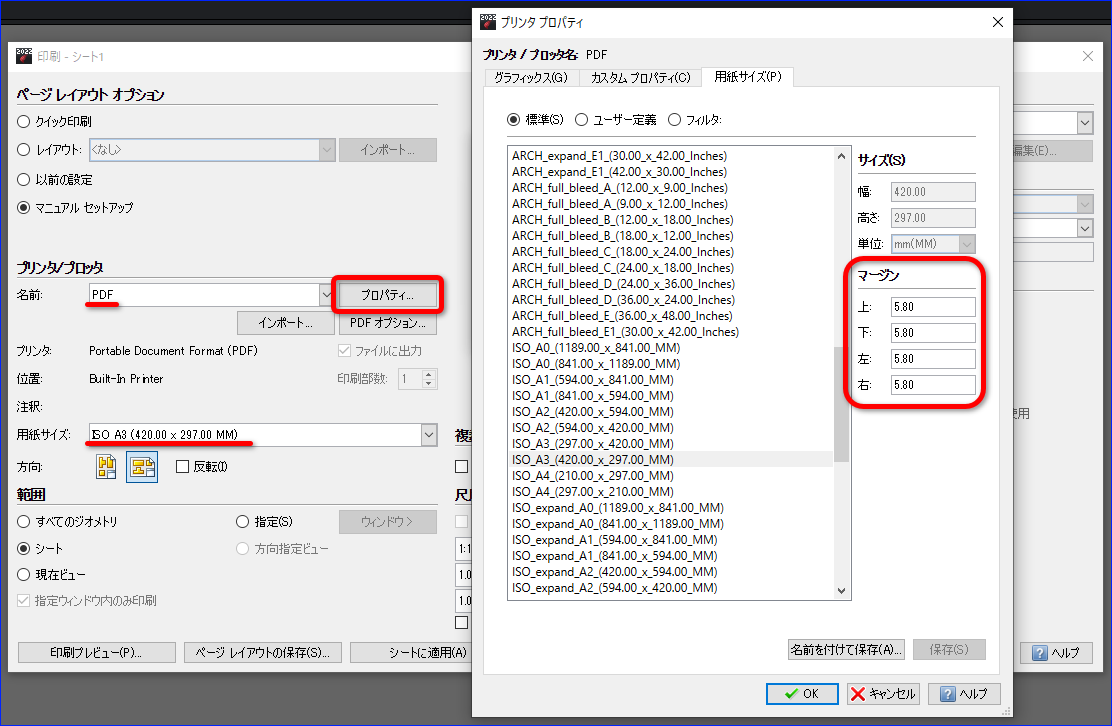The height and width of the screenshot is (726, 1112).
Task: Enable the 反転 checkbox
Action: coord(182,467)
